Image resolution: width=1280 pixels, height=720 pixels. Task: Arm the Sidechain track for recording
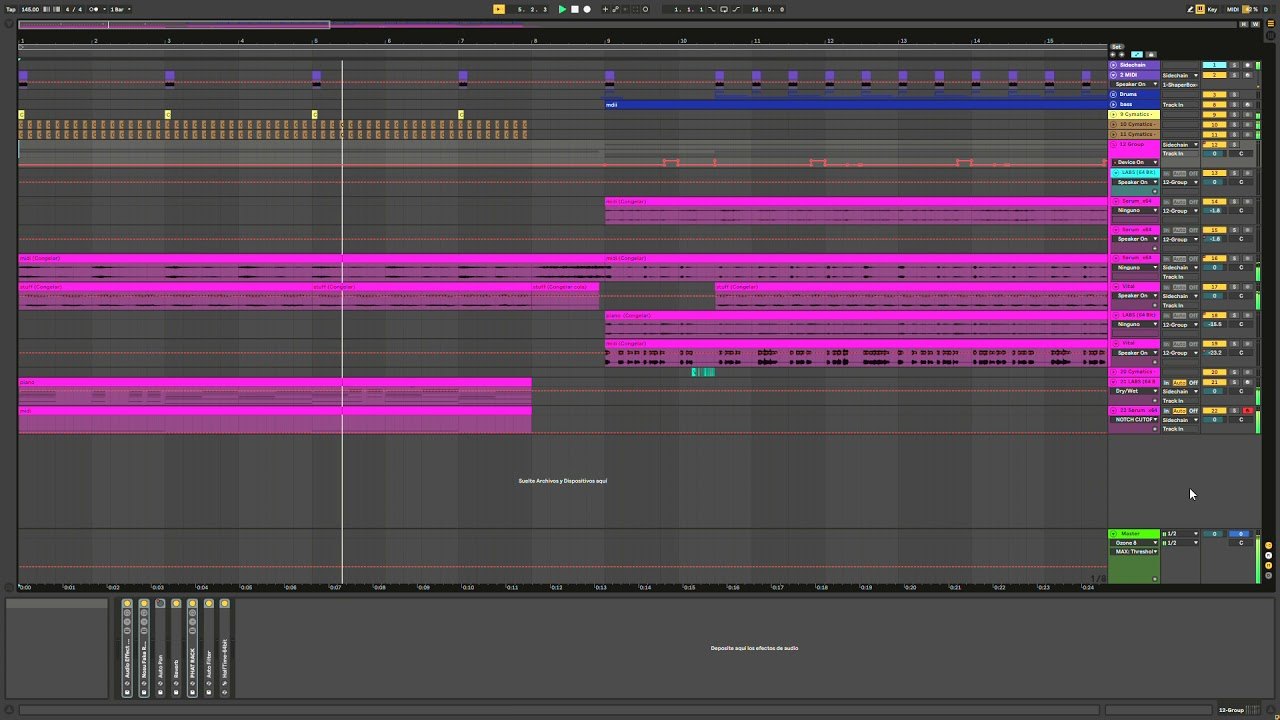coord(1247,65)
